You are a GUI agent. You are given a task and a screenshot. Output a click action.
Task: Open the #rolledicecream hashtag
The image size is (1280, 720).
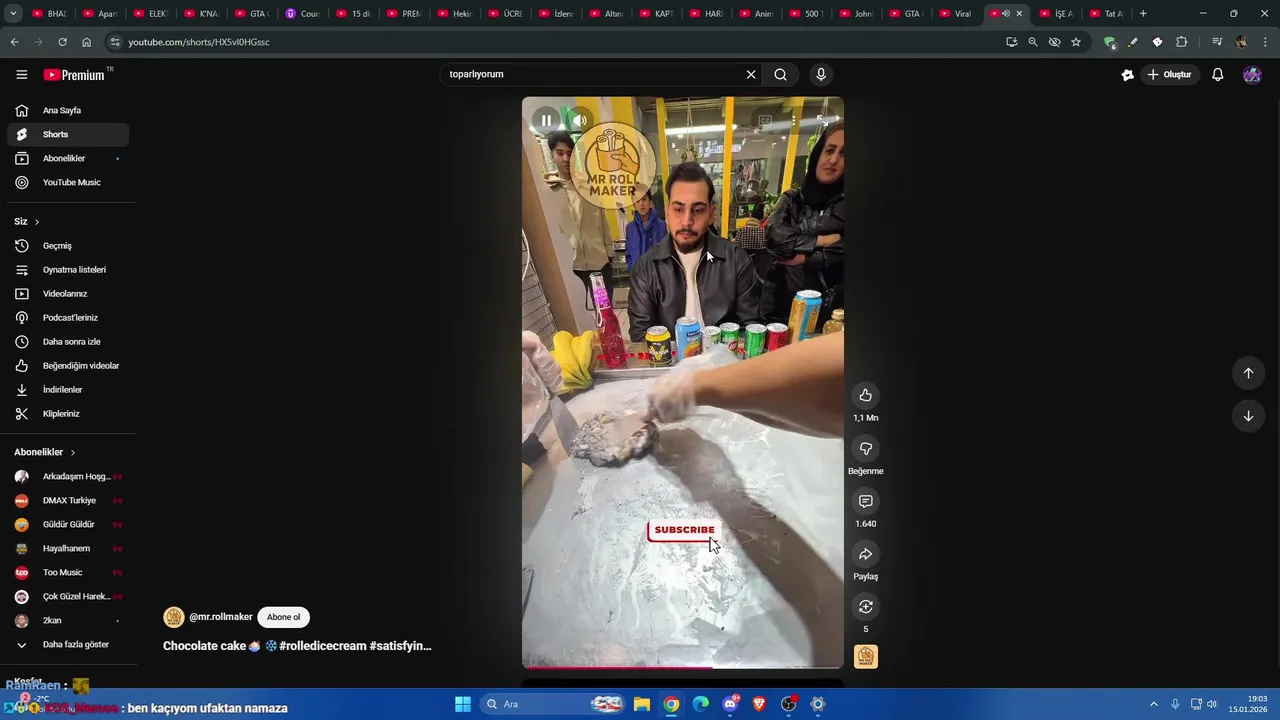[x=323, y=646]
